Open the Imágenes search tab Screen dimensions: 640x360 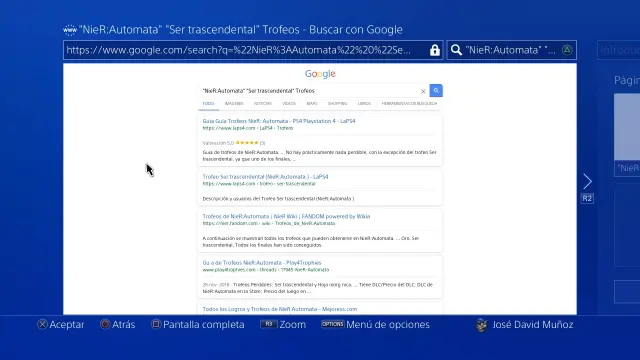[234, 104]
